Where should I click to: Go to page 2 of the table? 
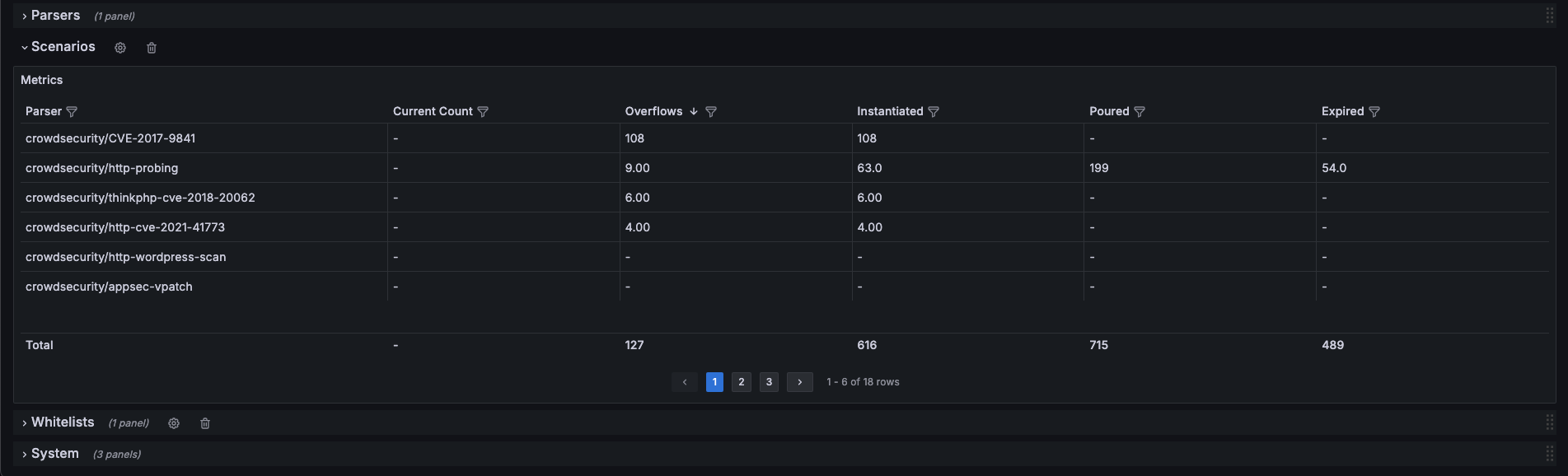[742, 382]
